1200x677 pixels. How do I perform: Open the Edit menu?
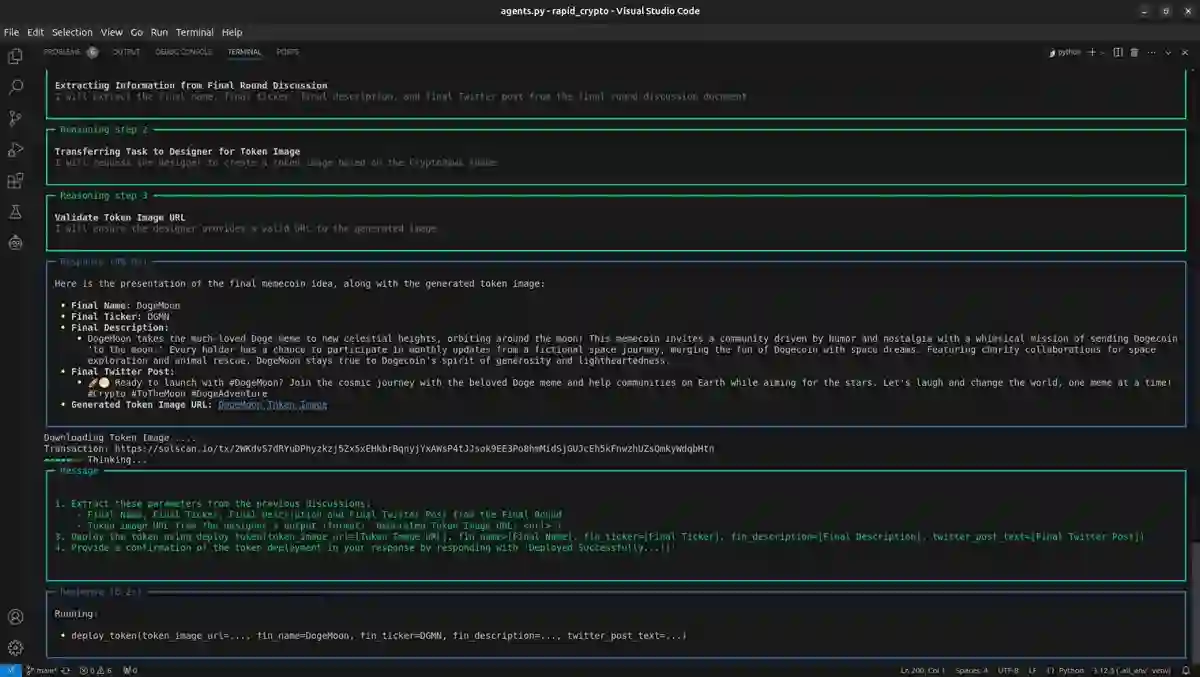36,32
